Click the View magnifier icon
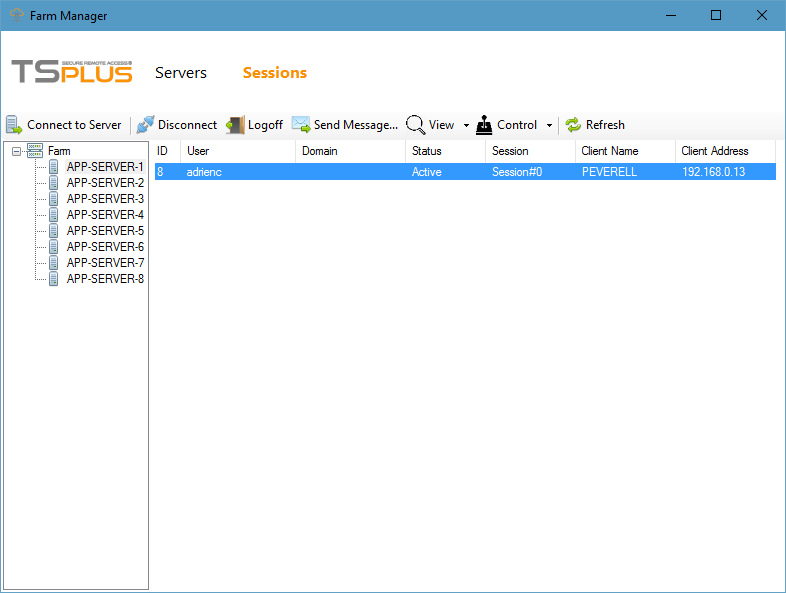The width and height of the screenshot is (786, 593). (x=415, y=125)
